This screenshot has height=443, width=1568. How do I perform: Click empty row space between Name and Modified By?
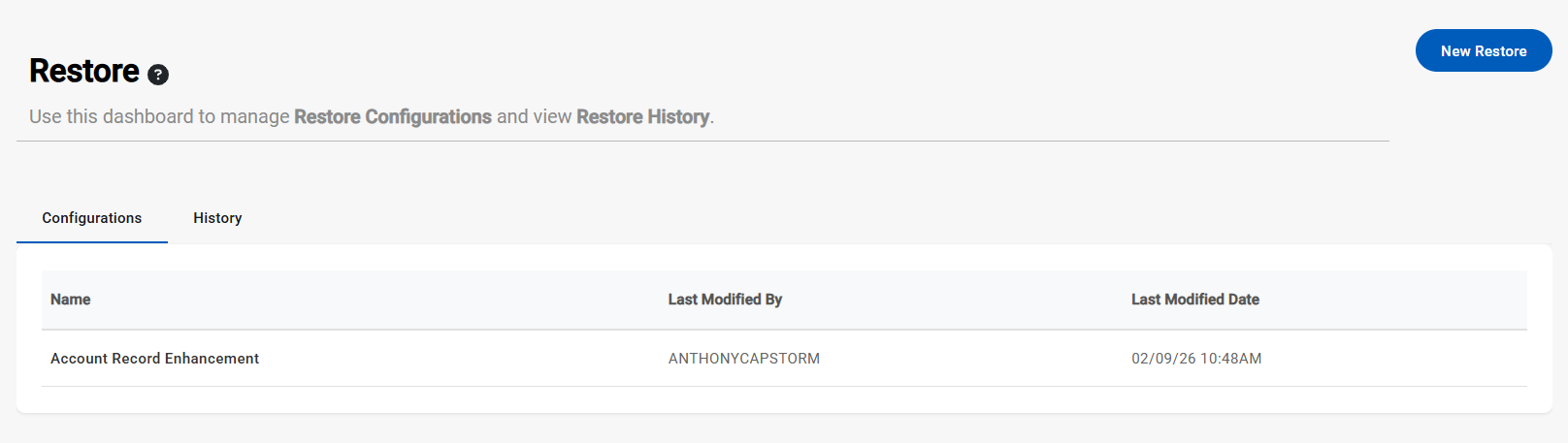pos(466,359)
